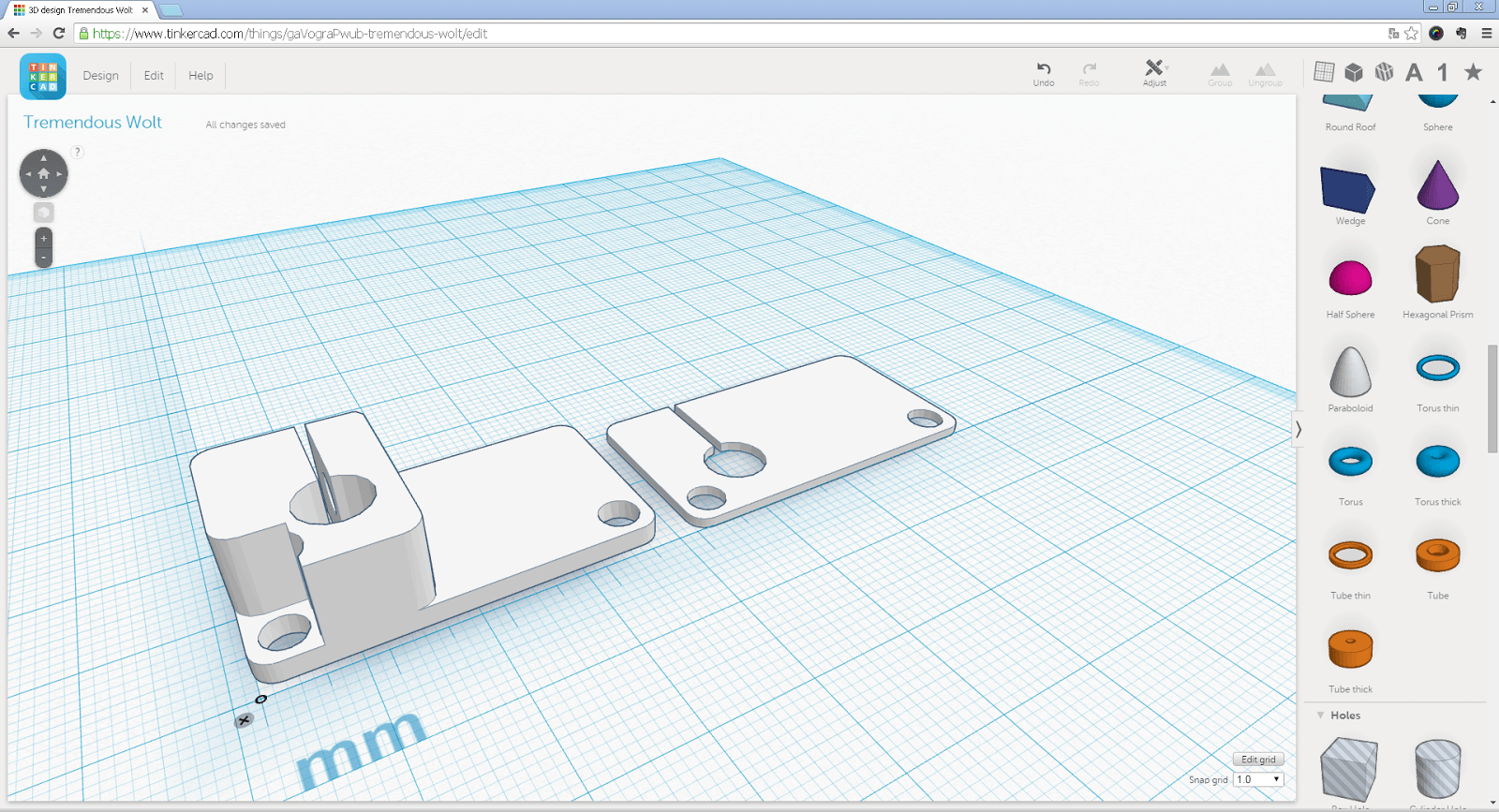Select the Paraboloid shape
This screenshot has width=1499, height=812.
pos(1350,372)
